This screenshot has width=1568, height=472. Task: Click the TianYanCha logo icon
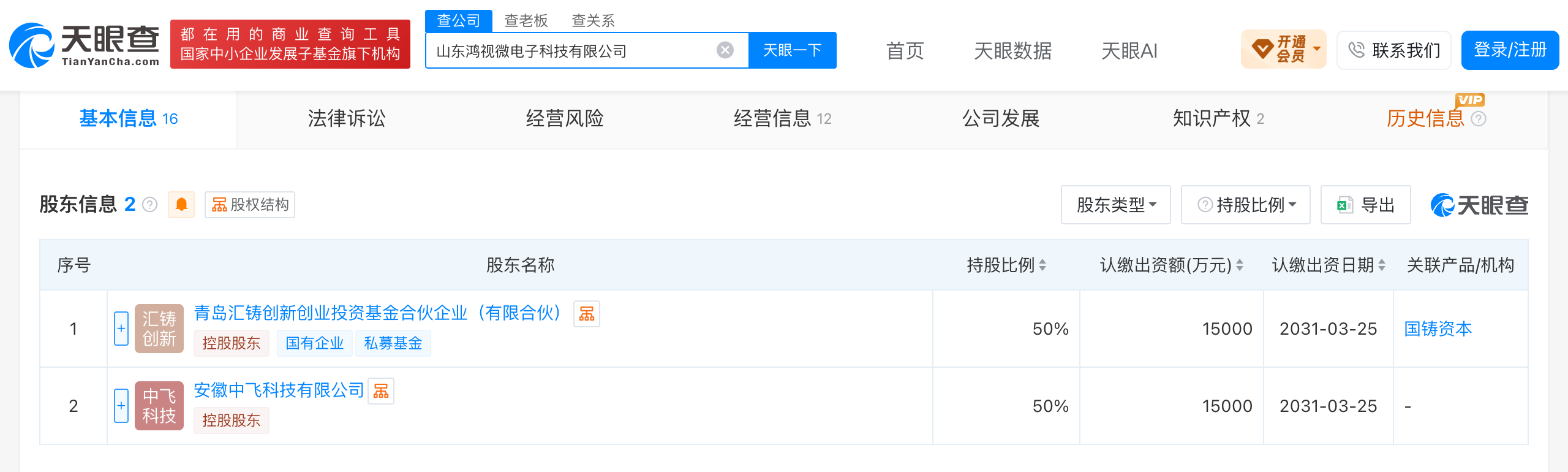tap(32, 45)
